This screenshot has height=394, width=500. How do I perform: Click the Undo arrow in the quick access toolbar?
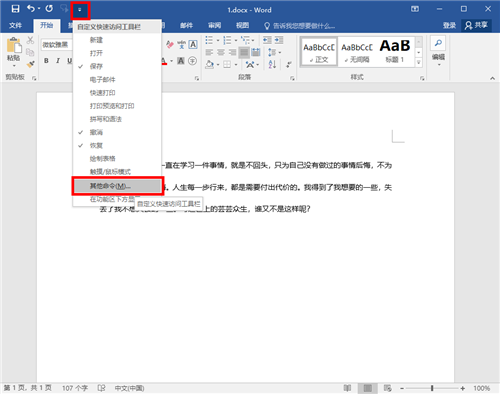coord(31,9)
